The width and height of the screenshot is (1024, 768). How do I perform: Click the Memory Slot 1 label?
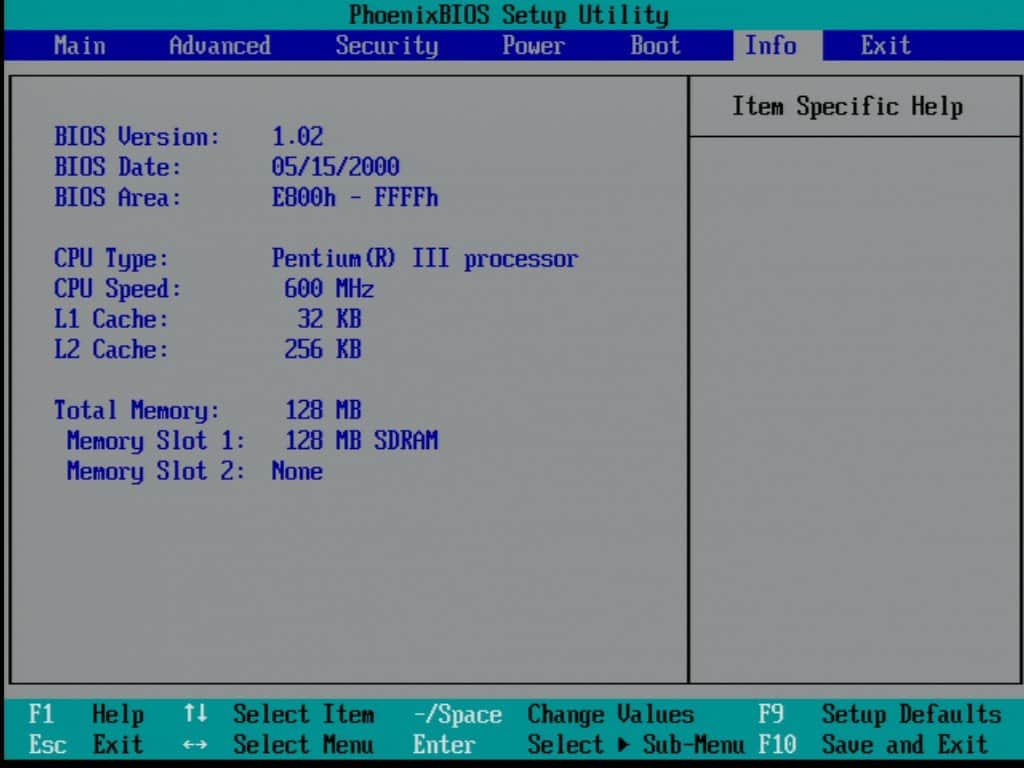point(156,441)
